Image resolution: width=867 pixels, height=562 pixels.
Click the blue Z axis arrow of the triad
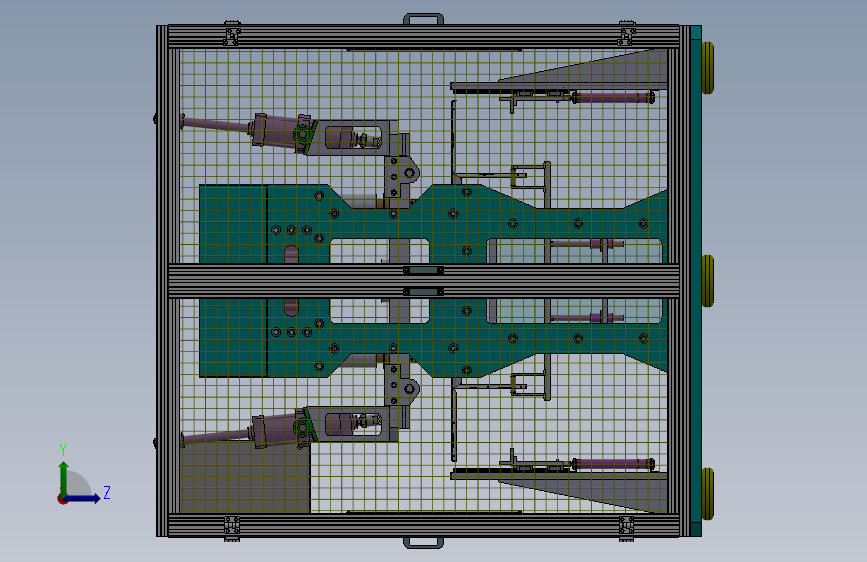pos(83,498)
